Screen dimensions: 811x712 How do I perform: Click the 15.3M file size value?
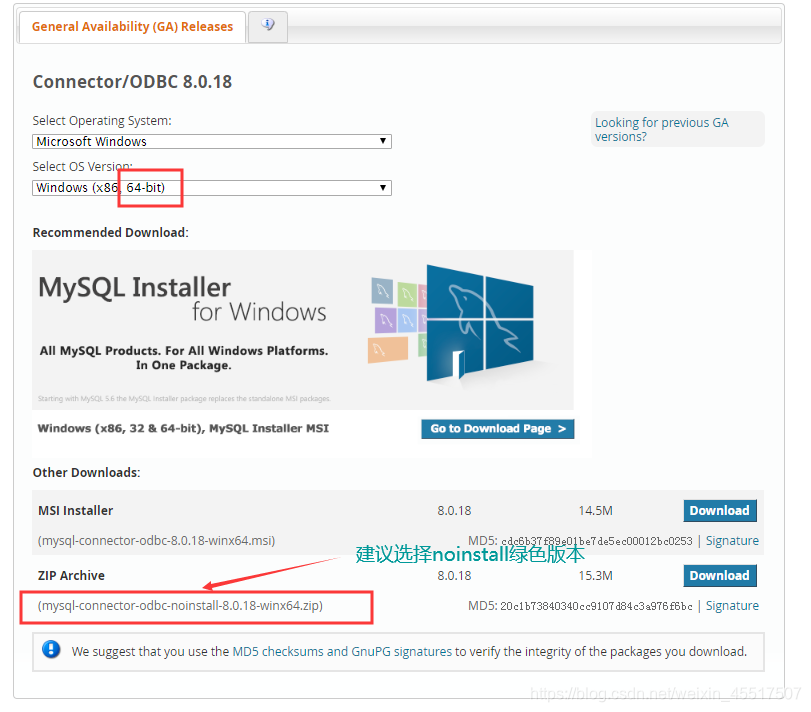(595, 575)
